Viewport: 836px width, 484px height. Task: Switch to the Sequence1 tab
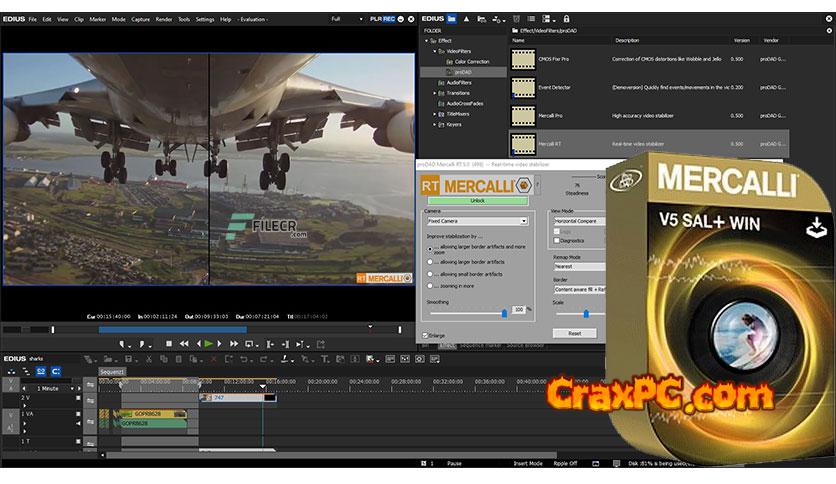tap(112, 371)
